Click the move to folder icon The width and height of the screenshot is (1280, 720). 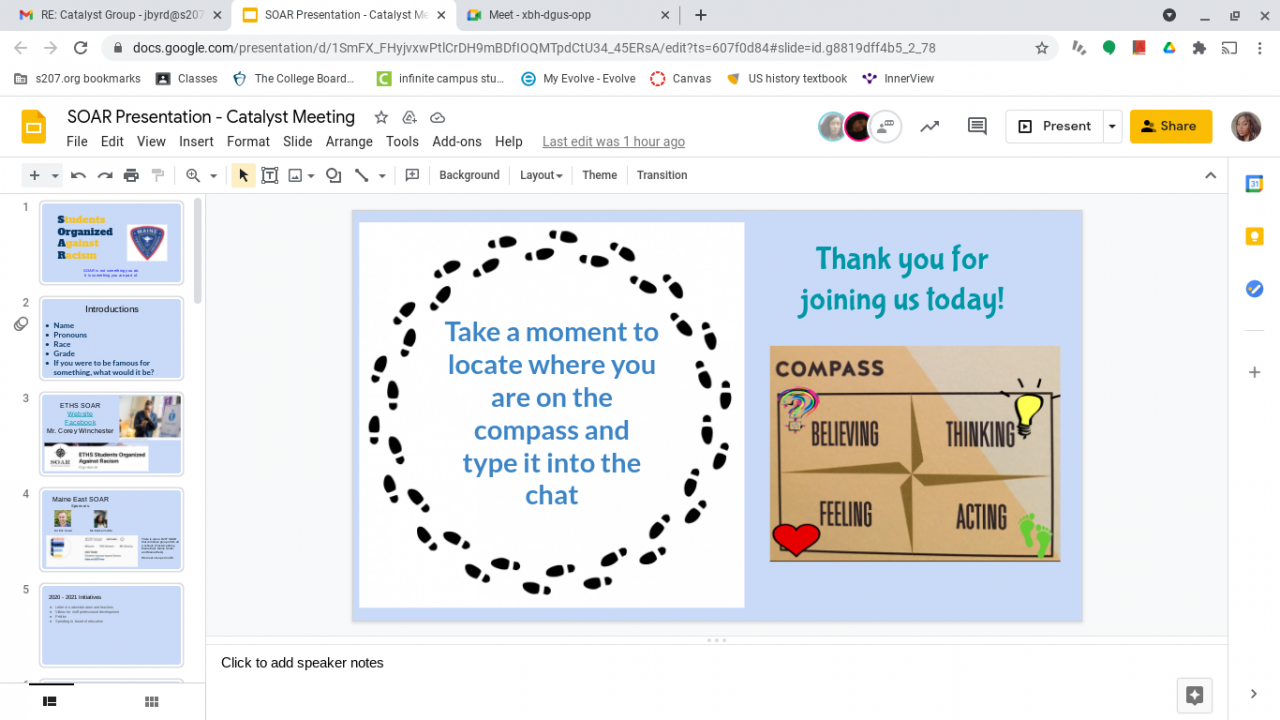(x=409, y=117)
